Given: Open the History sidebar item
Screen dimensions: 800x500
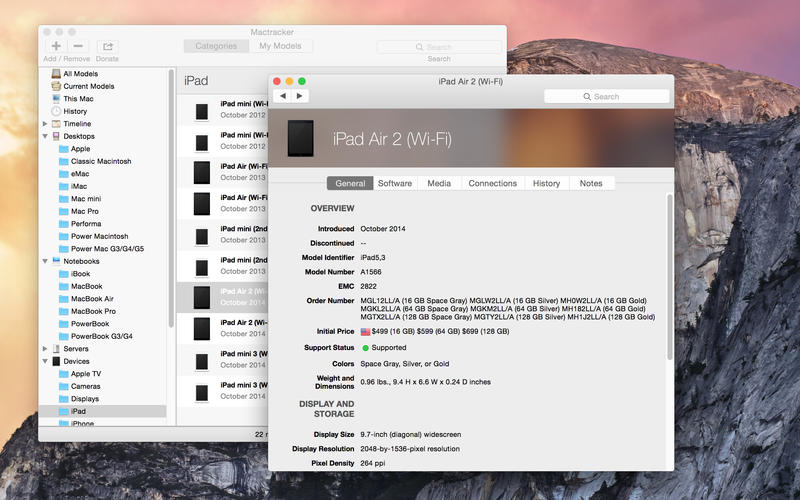Looking at the screenshot, I should point(75,111).
